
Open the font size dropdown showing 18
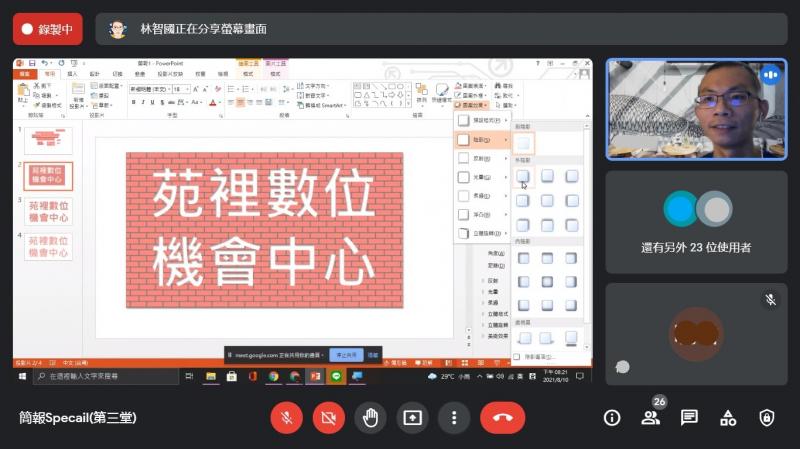click(181, 89)
